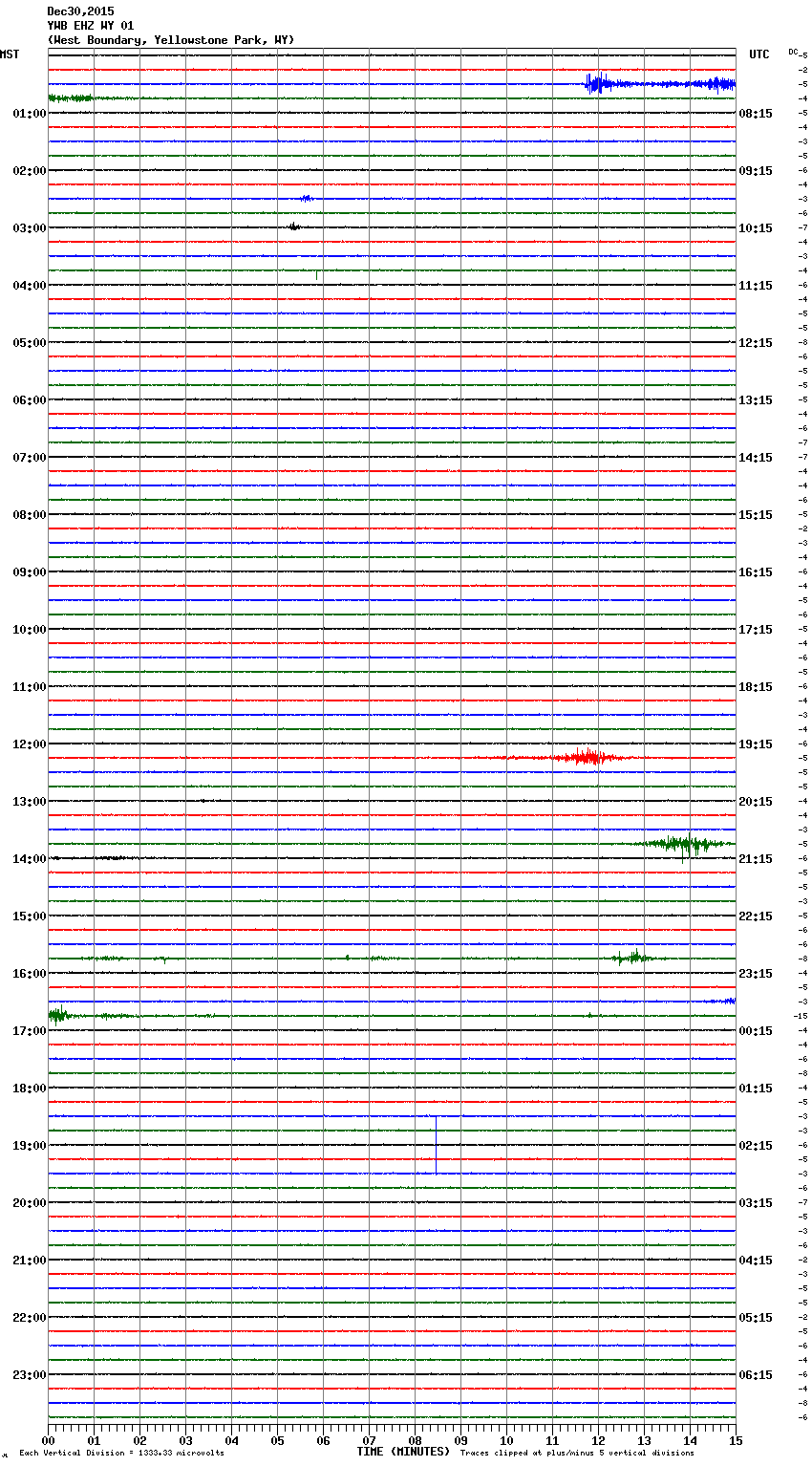Viewport: 812px width, 1466px height.
Task: Click the 02:15 UTC time label
Action: coord(756,1146)
